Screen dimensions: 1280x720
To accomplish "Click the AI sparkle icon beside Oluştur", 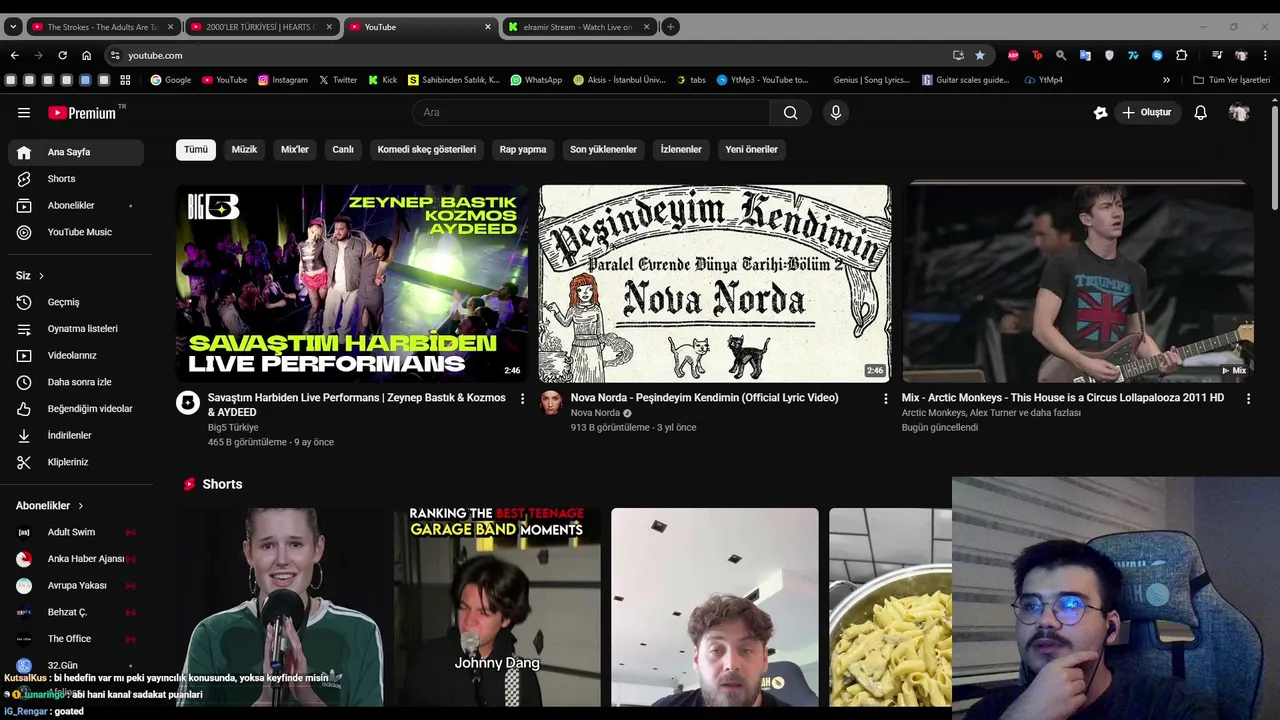I will 1100,113.
